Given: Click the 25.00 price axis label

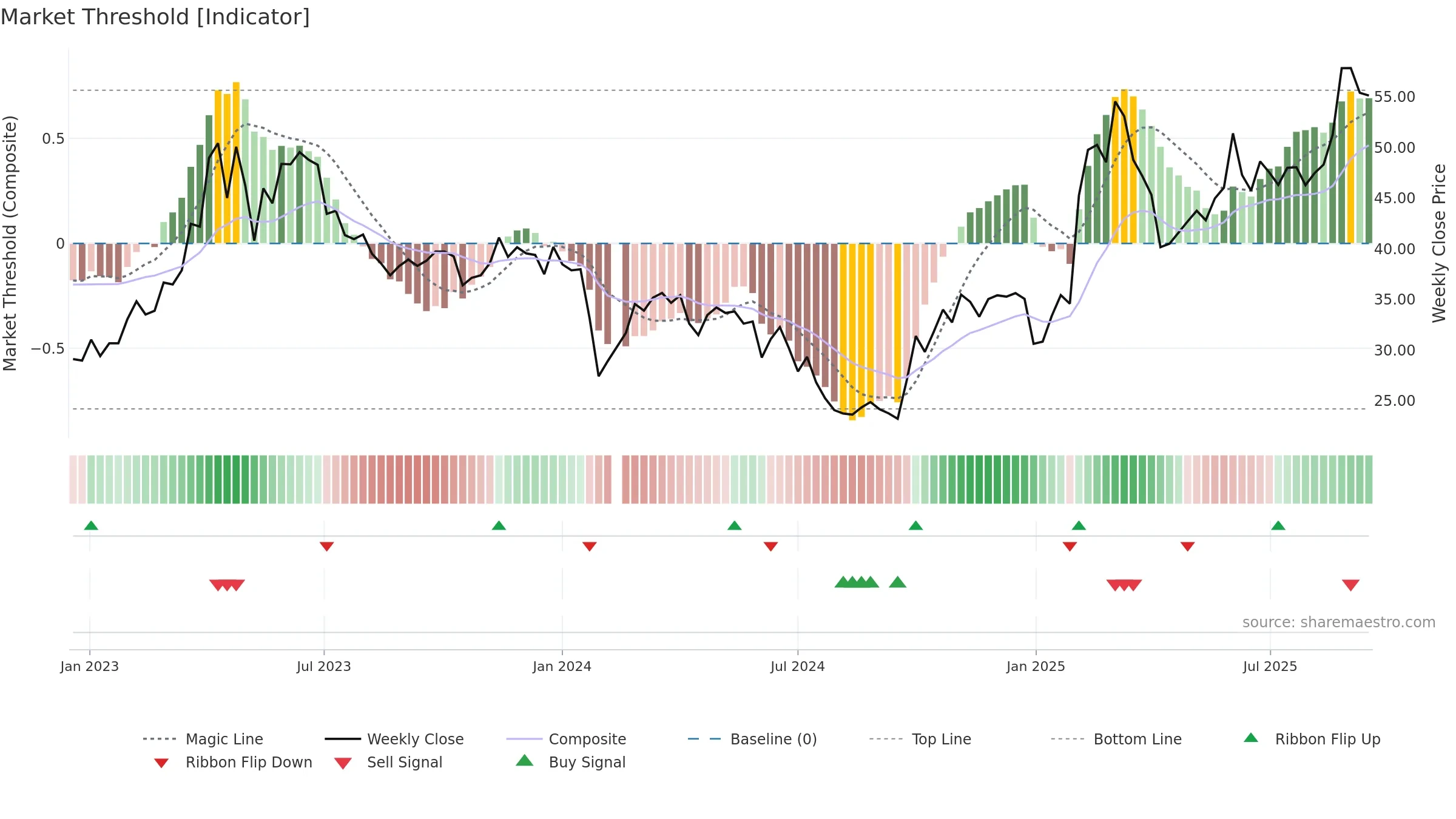Looking at the screenshot, I should click(x=1395, y=401).
